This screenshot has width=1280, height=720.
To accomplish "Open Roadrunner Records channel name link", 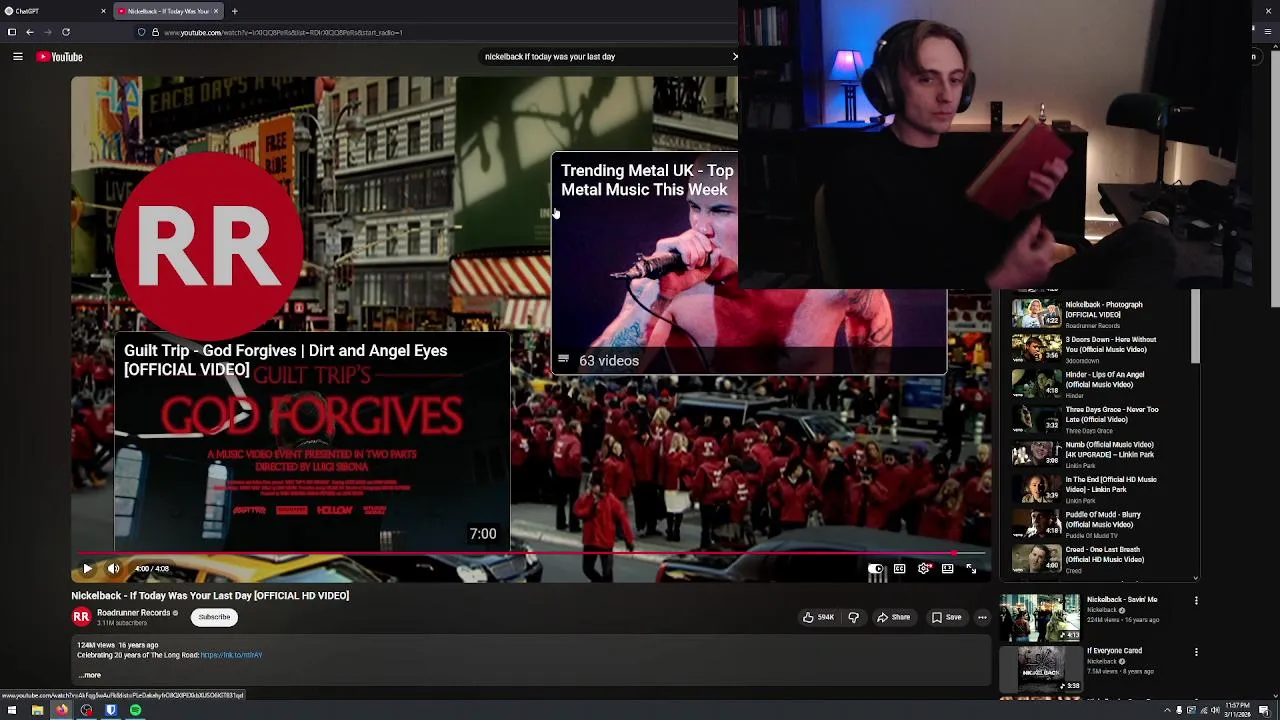I will pos(133,613).
